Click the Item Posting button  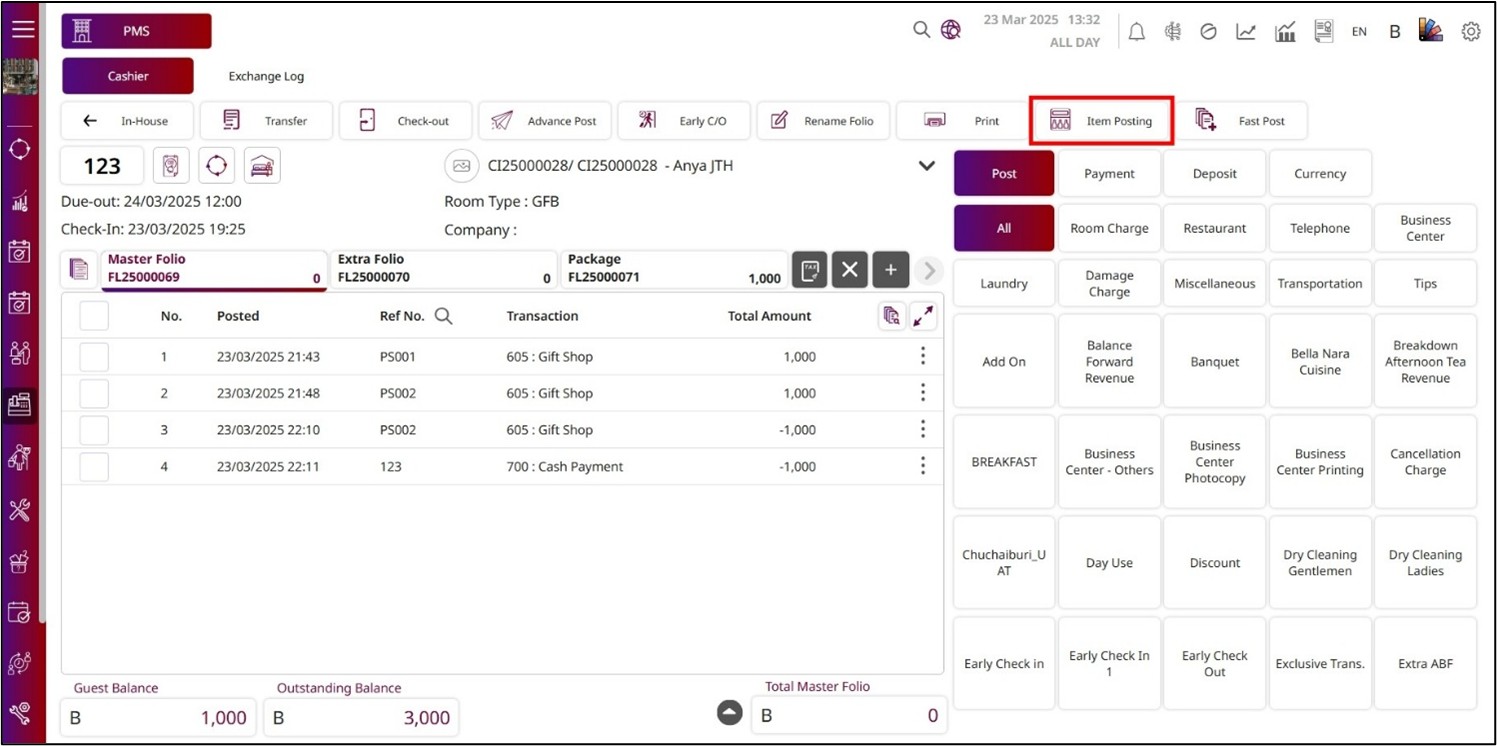point(1101,121)
